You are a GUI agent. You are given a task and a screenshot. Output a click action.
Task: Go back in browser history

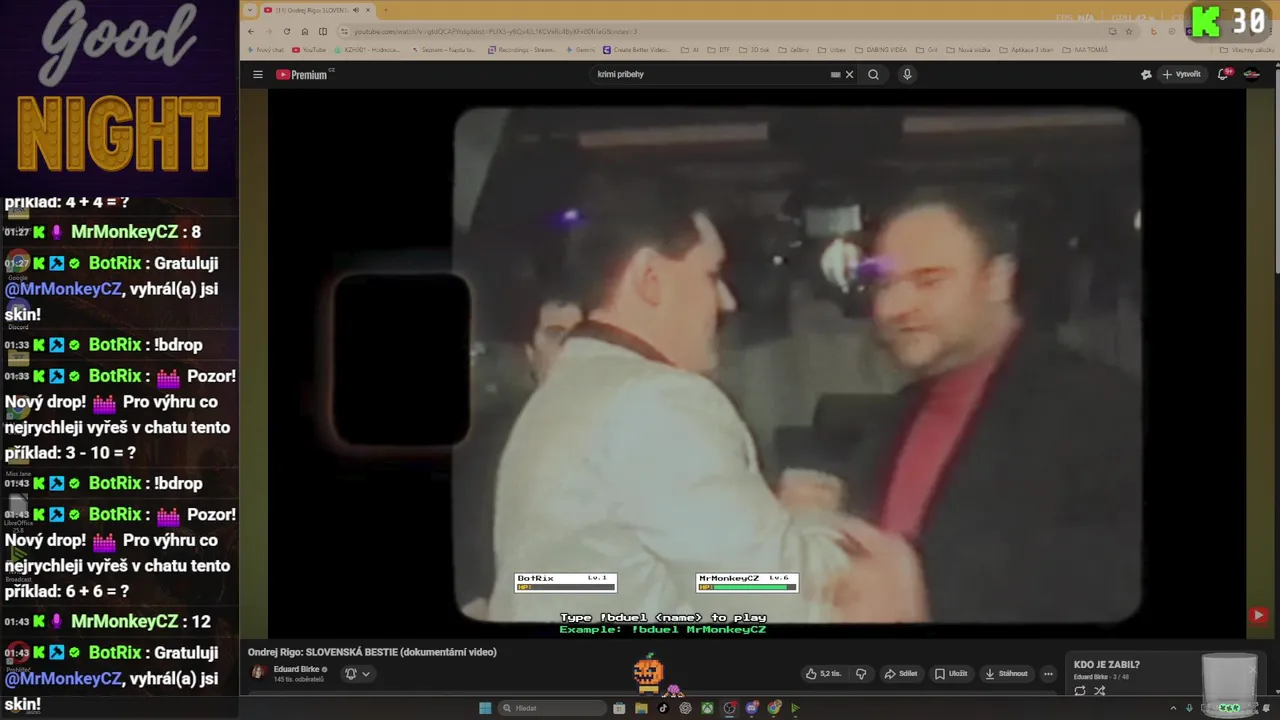pyautogui.click(x=251, y=31)
